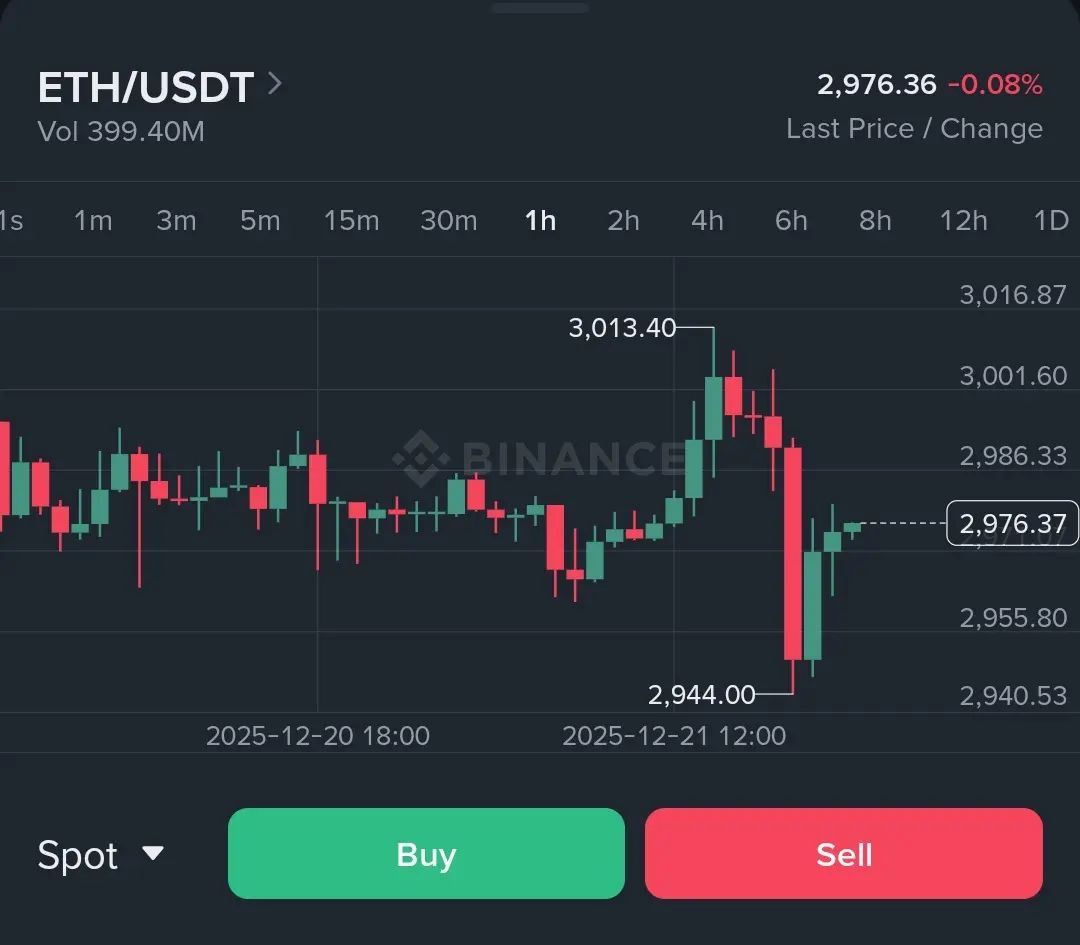Choose the 4h timeframe tab

click(707, 220)
